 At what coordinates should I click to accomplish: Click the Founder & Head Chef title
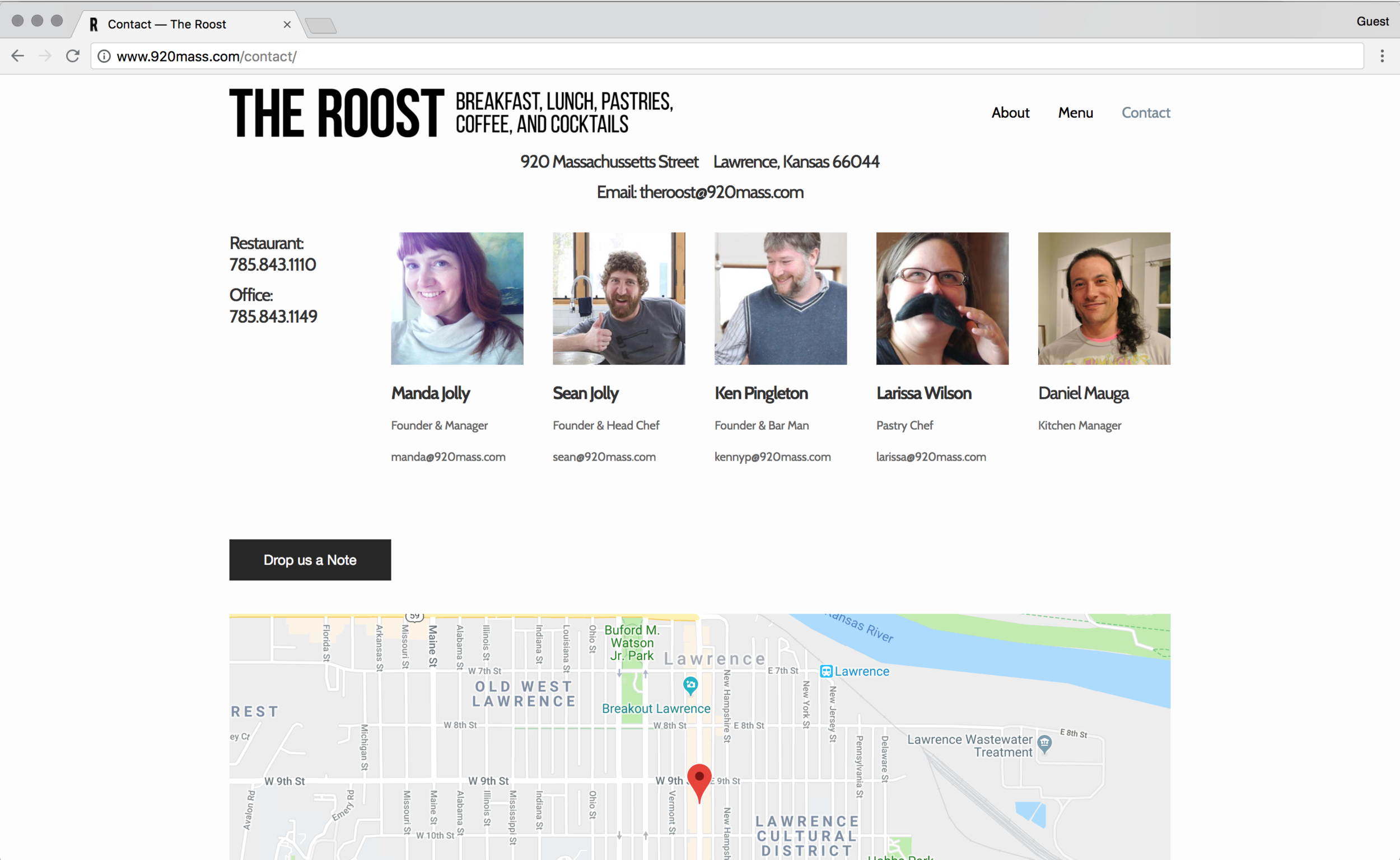point(605,425)
